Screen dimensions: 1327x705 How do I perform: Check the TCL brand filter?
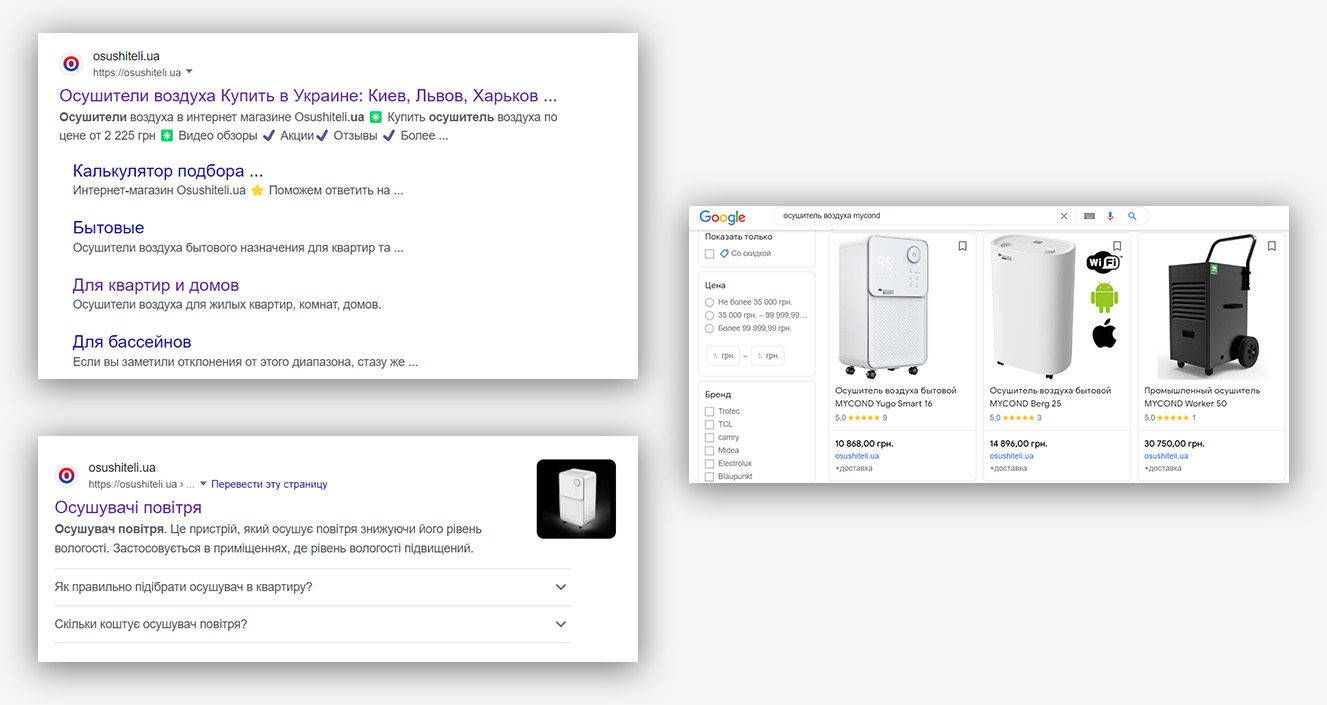pyautogui.click(x=709, y=425)
